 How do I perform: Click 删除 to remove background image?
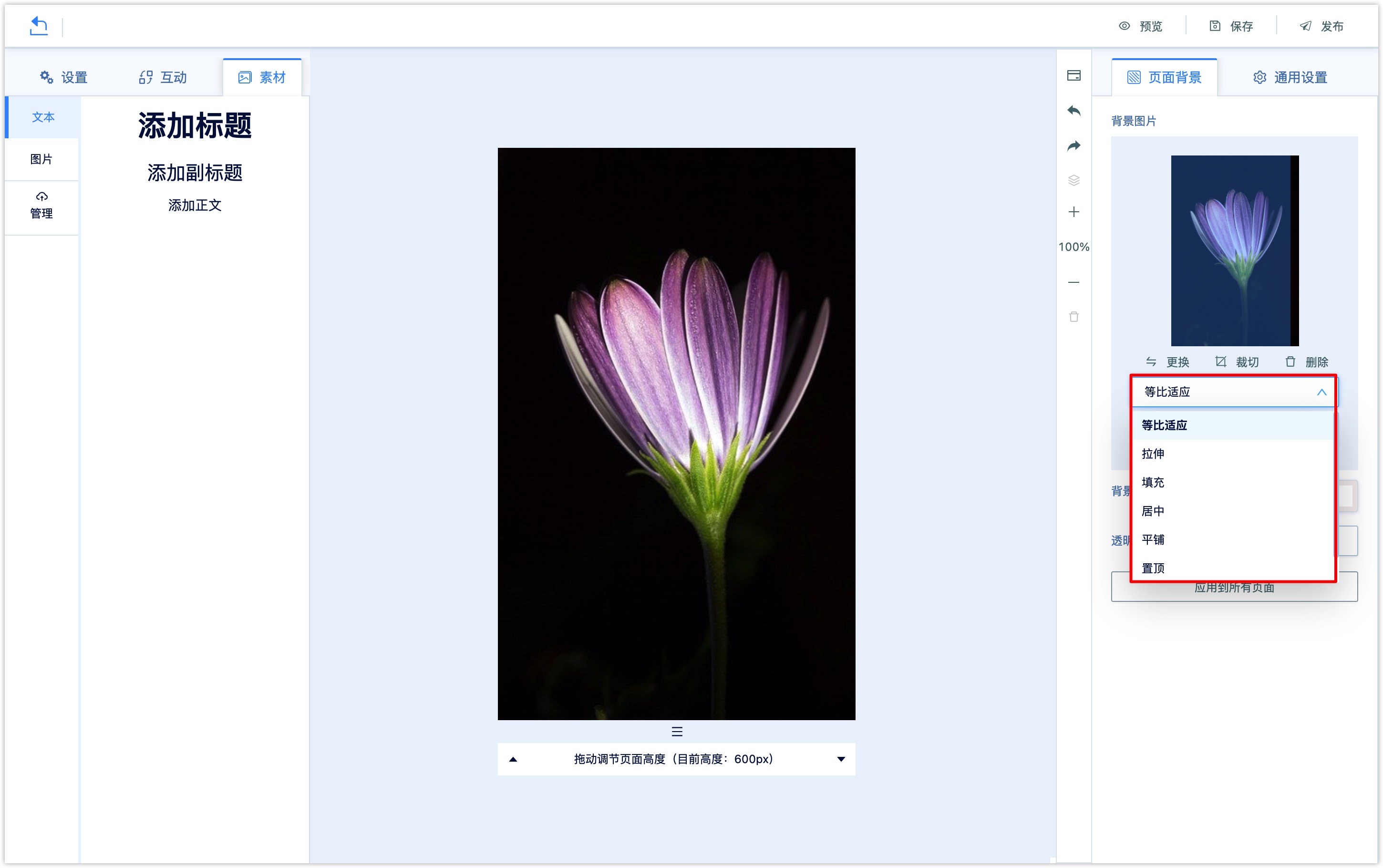pyautogui.click(x=1306, y=362)
